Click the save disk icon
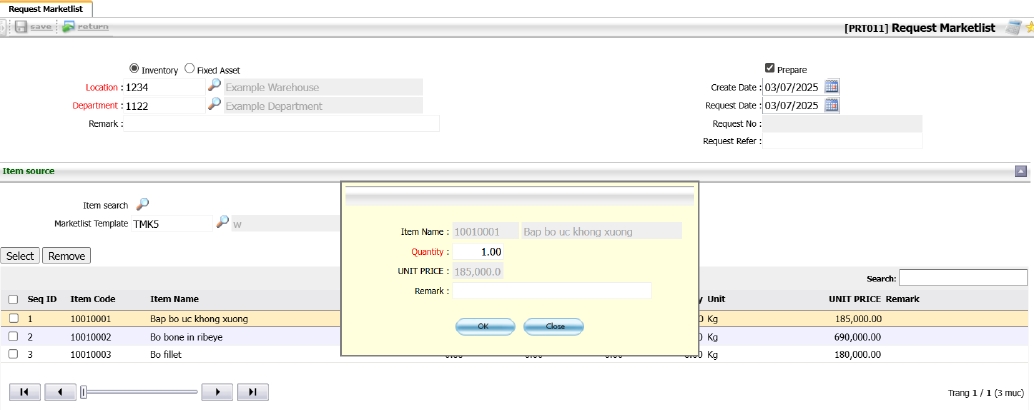Image resolution: width=1034 pixels, height=410 pixels. 21,27
